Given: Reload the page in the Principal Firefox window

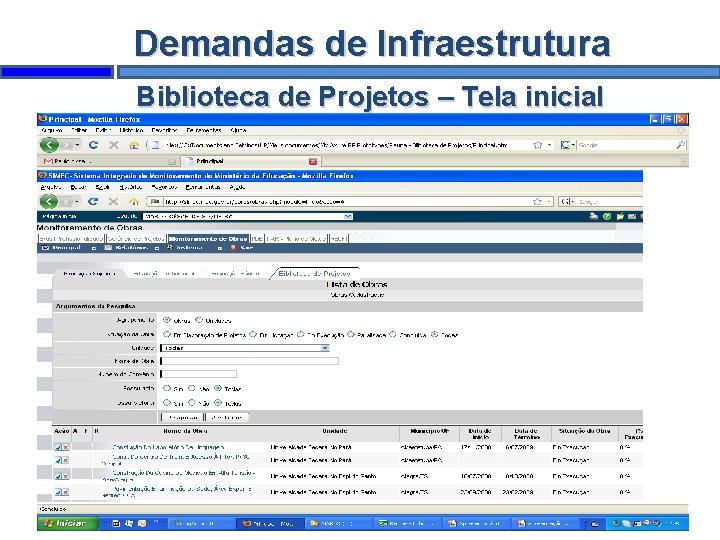Looking at the screenshot, I should pos(93,145).
